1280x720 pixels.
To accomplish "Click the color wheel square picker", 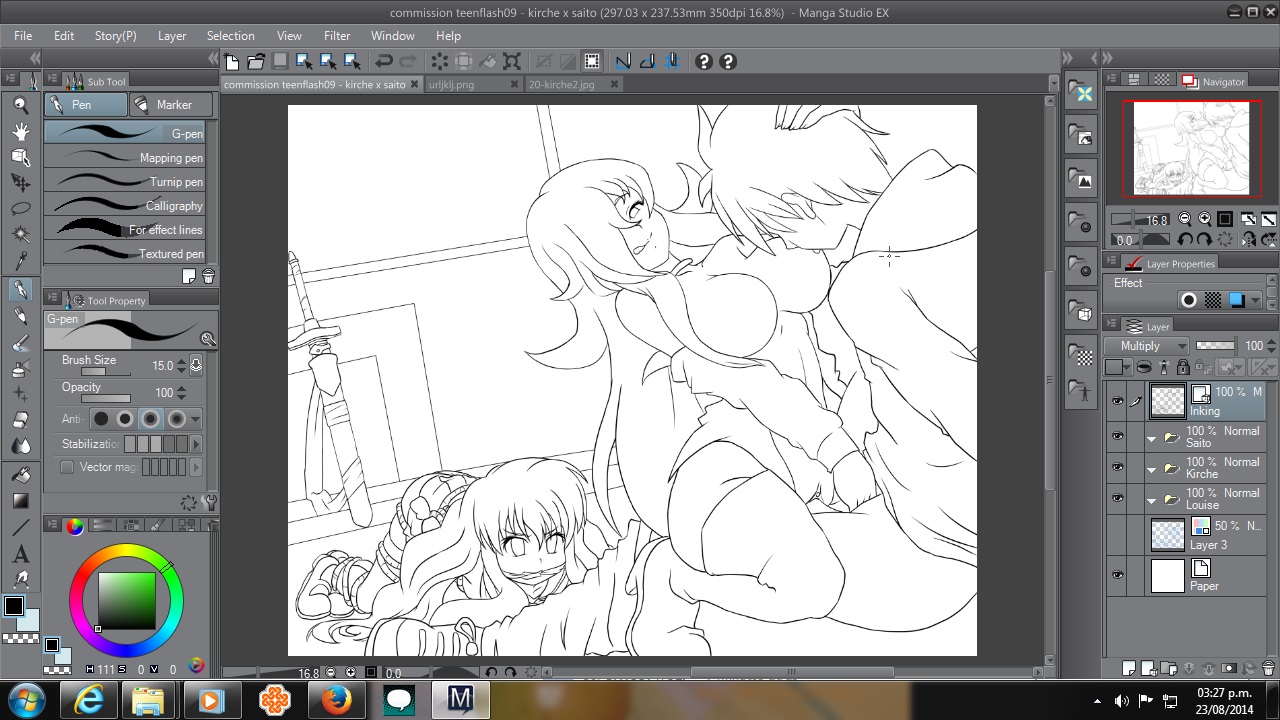I will point(126,600).
